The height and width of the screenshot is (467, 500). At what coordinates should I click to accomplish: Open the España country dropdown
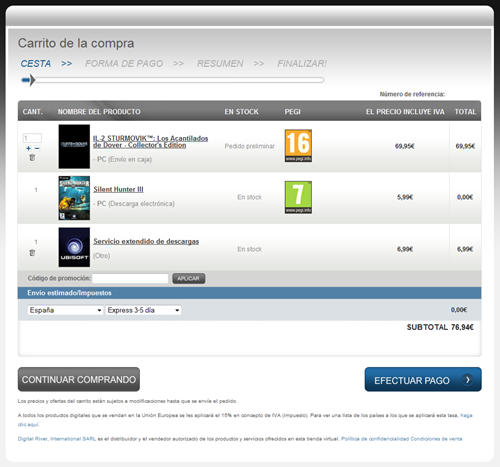coord(65,310)
